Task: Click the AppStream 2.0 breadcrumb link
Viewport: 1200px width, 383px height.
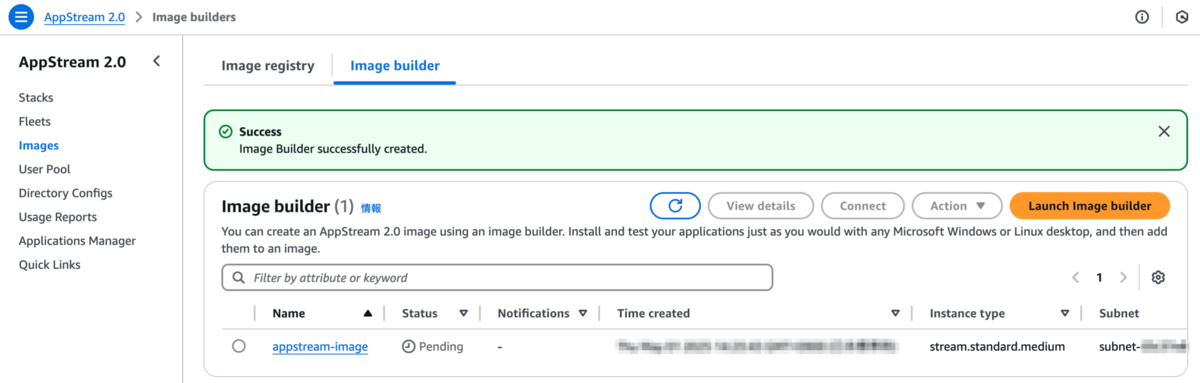Action: click(85, 17)
